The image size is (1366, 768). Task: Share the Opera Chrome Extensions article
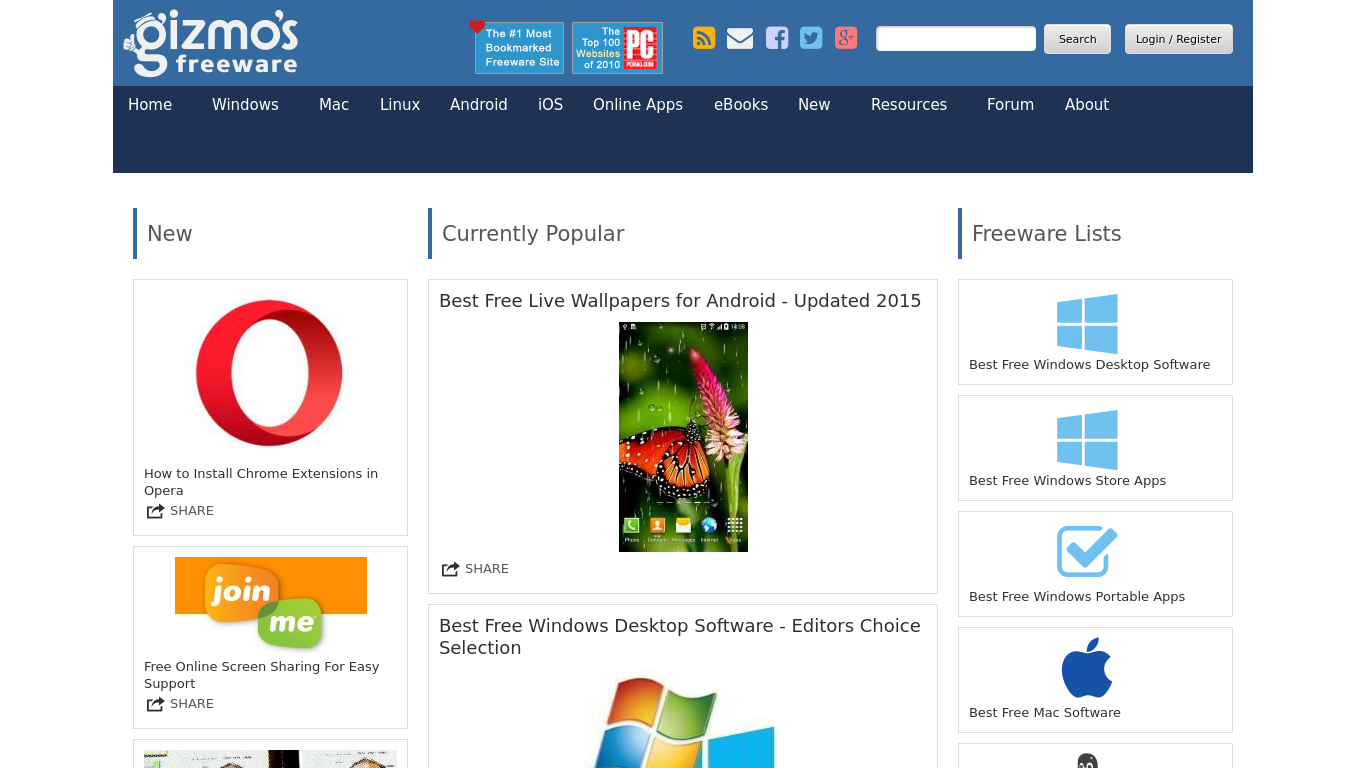[x=180, y=511]
